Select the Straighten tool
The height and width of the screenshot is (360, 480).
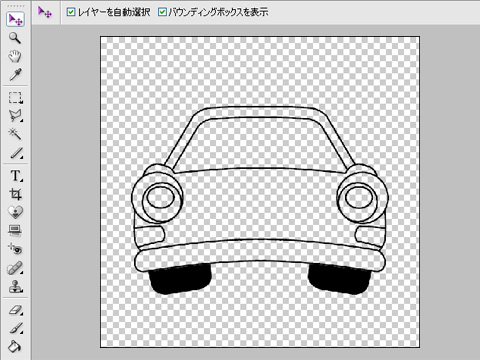(x=15, y=230)
